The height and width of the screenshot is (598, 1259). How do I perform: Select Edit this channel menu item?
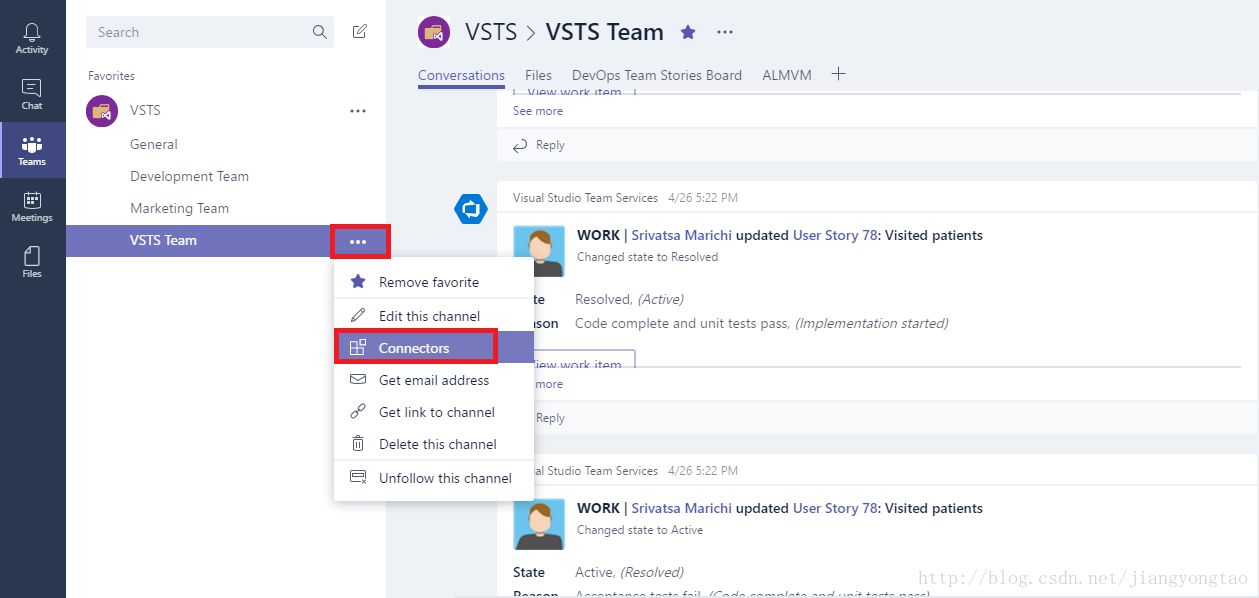tap(434, 316)
